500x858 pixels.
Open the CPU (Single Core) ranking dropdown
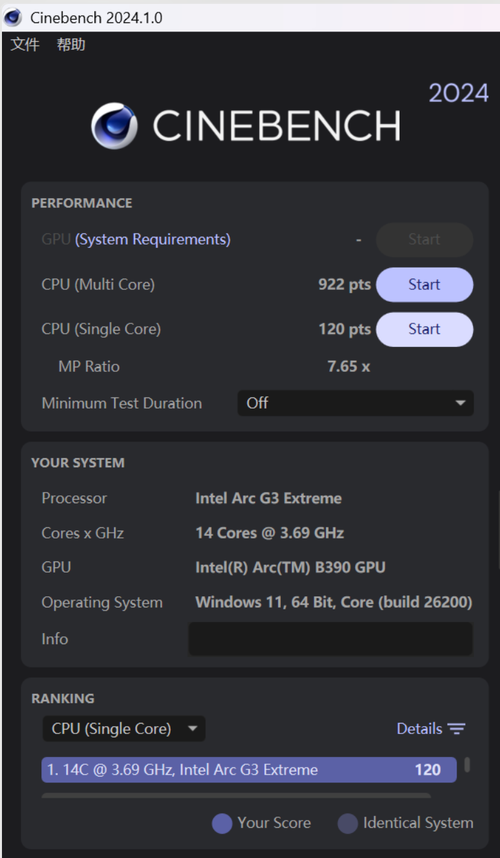point(124,728)
